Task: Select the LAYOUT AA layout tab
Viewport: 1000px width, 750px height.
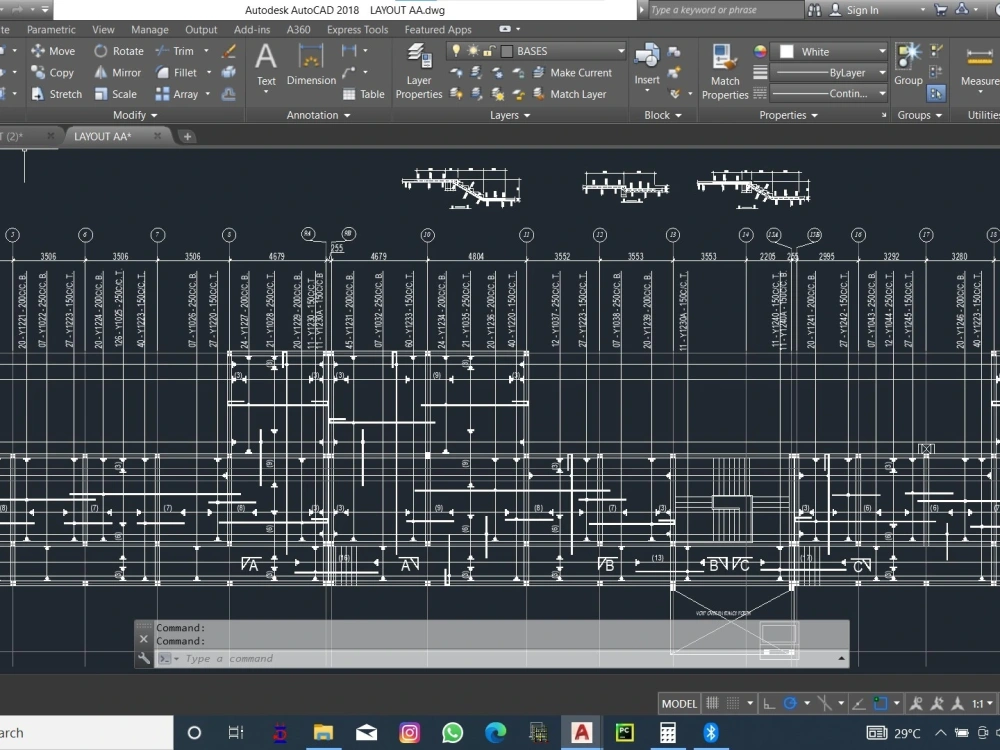Action: click(103, 136)
